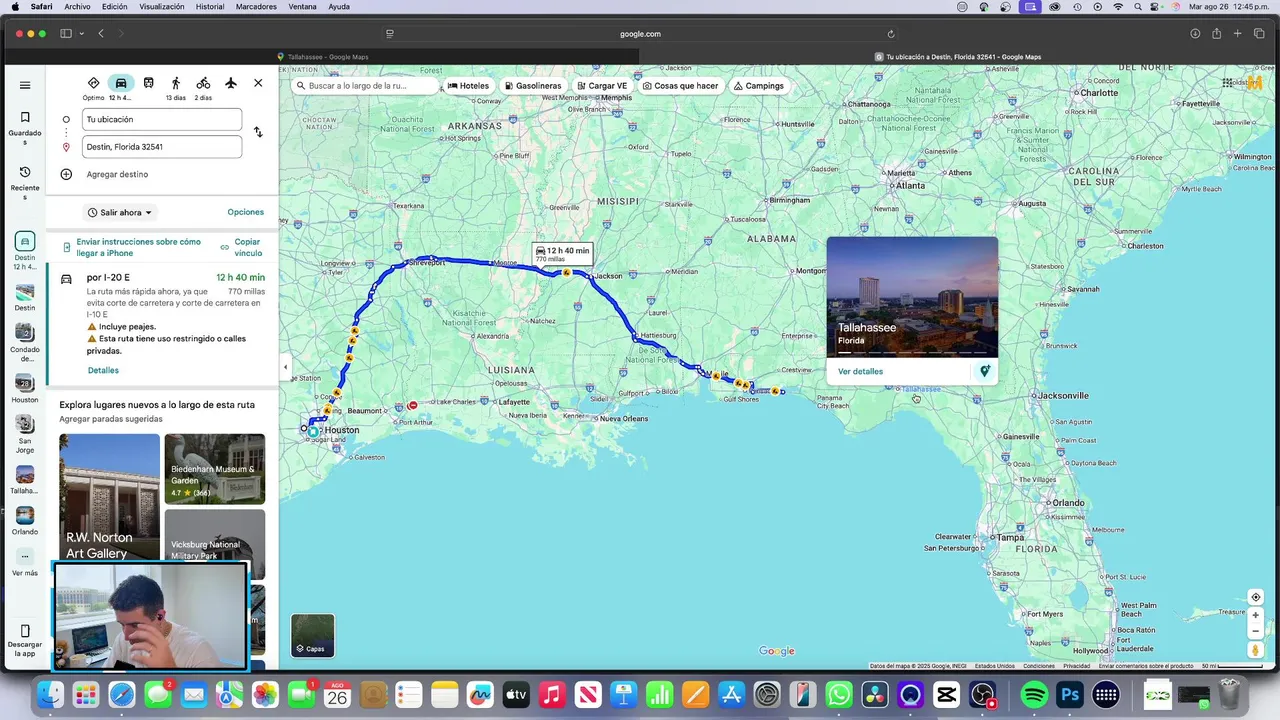The image size is (1280, 720).
Task: Close the directions panel with X
Action: click(258, 83)
